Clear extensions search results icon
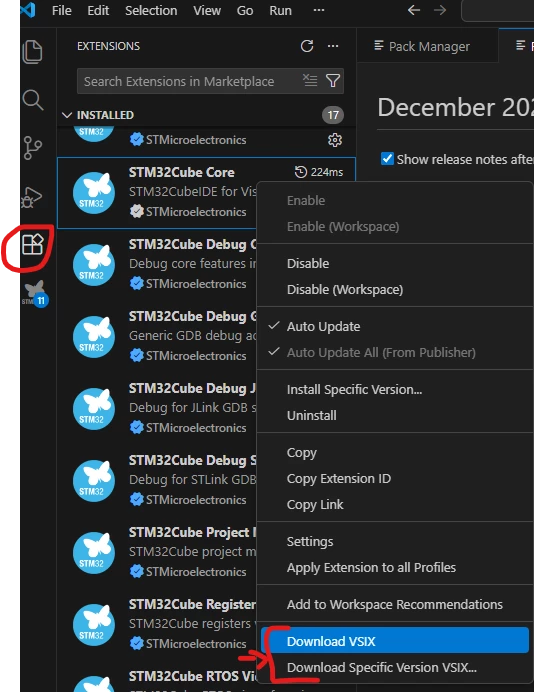534x692 pixels. tap(310, 80)
